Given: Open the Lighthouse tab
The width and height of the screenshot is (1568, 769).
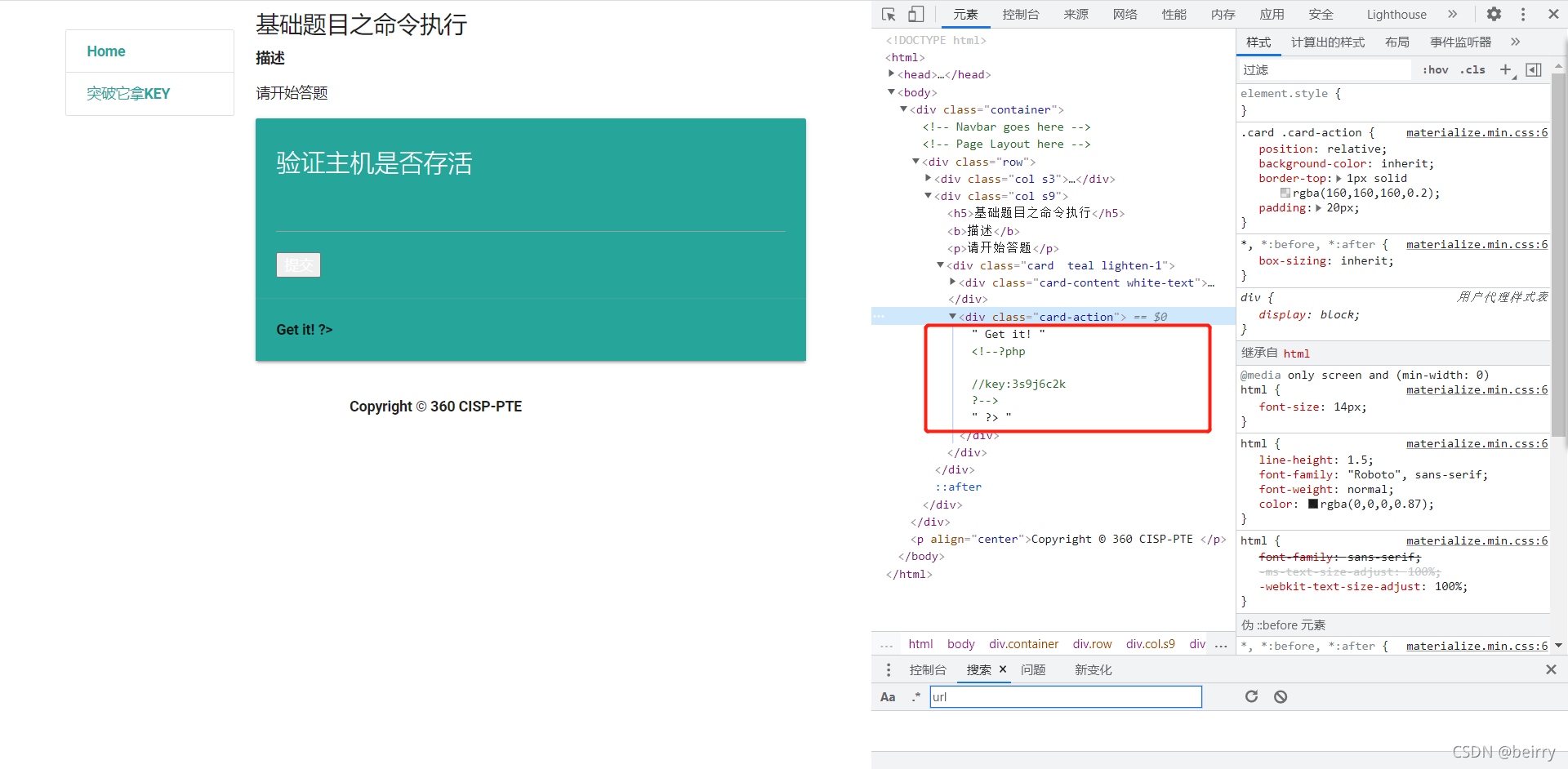Looking at the screenshot, I should (1396, 14).
